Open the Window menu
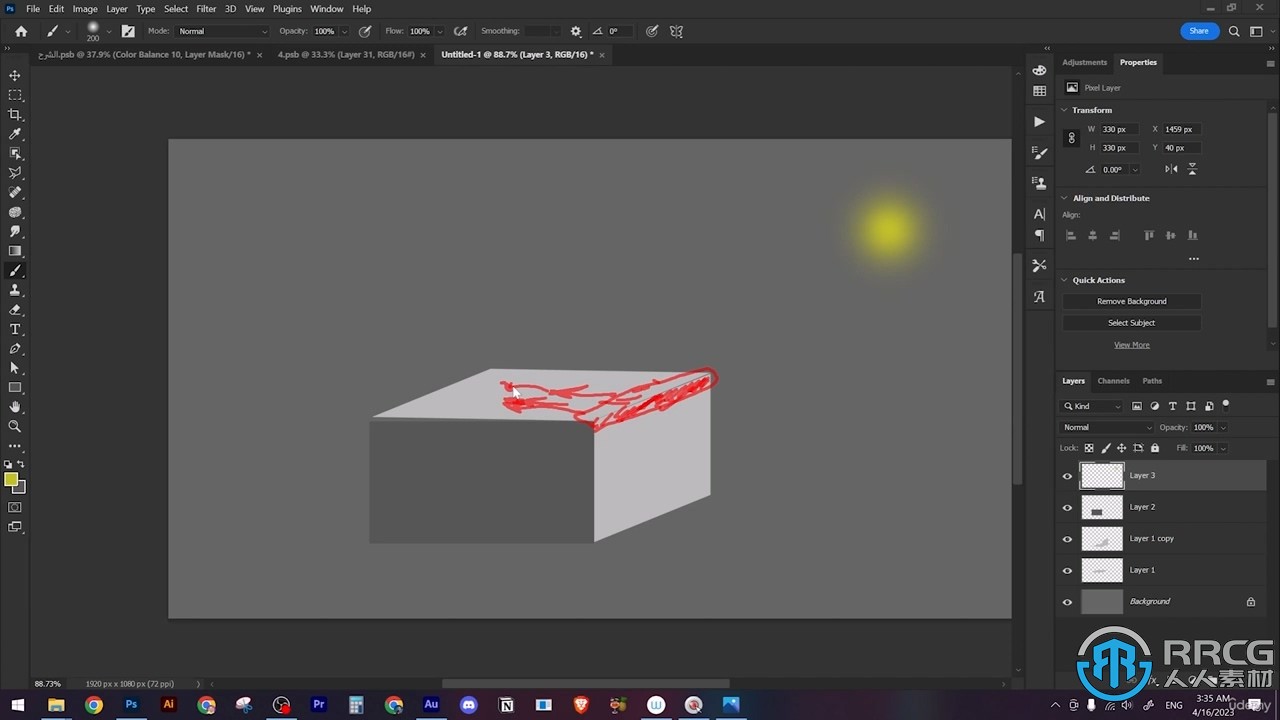1280x720 pixels. pos(327,9)
